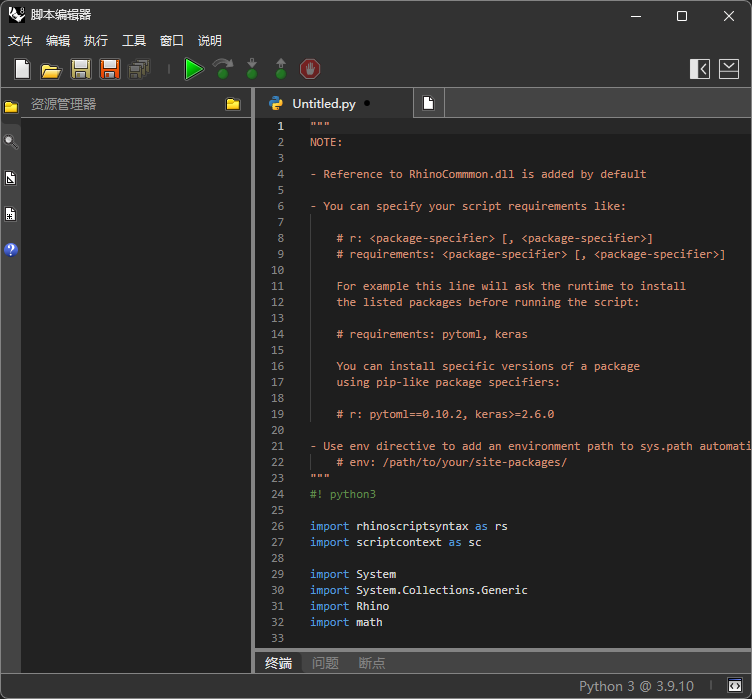
Task: Create a new script file from toolbar
Action: (x=22, y=69)
